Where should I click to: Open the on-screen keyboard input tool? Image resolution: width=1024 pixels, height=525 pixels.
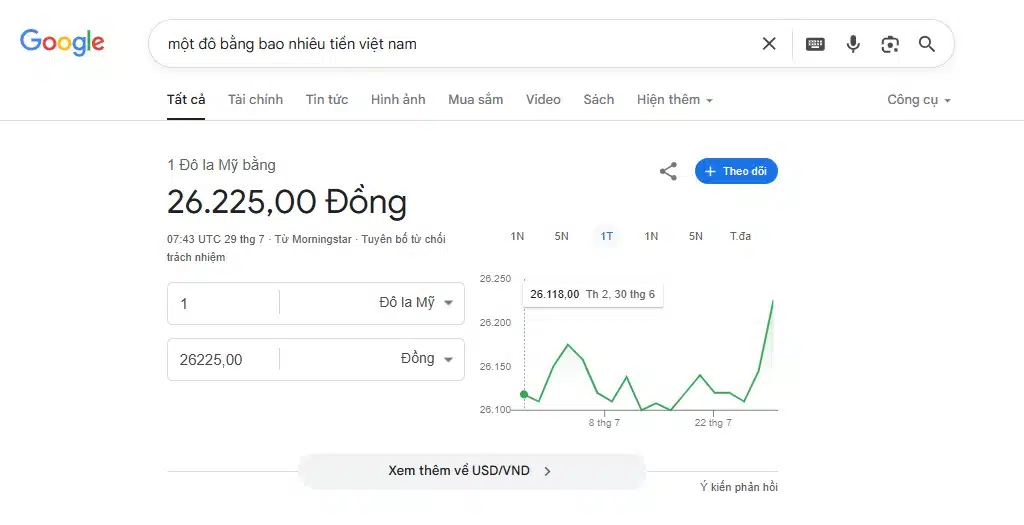pyautogui.click(x=815, y=44)
